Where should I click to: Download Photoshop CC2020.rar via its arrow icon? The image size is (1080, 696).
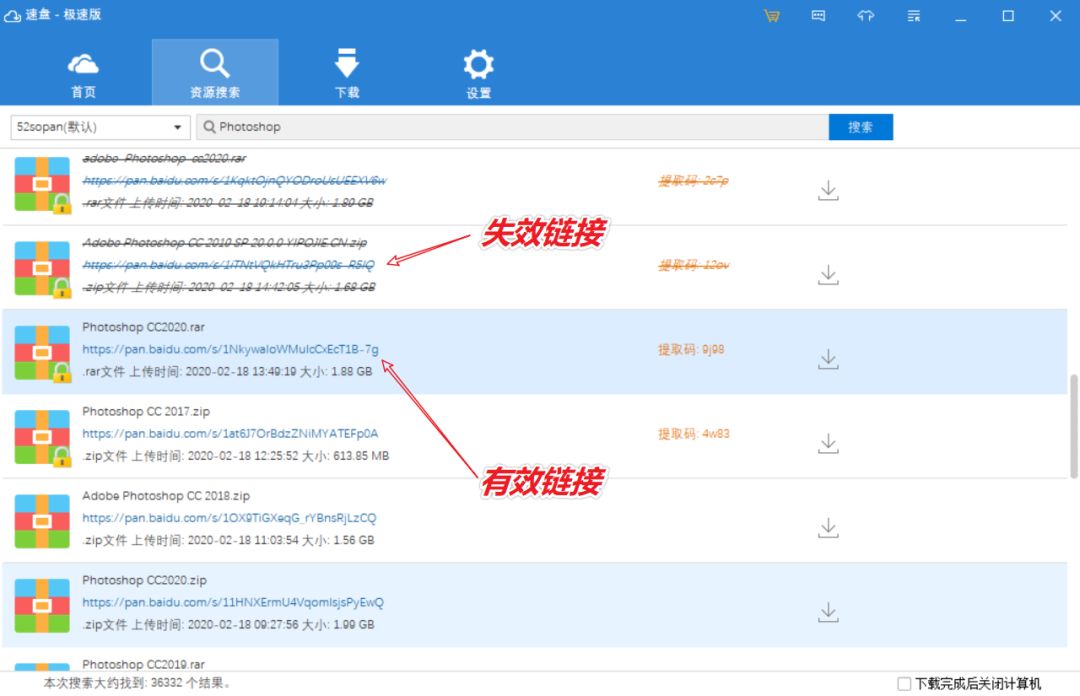click(827, 358)
